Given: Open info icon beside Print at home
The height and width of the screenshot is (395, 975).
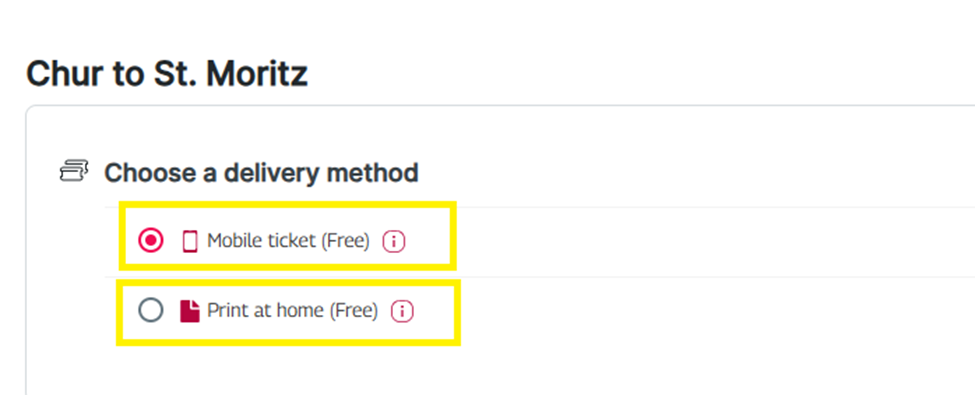Looking at the screenshot, I should 402,311.
